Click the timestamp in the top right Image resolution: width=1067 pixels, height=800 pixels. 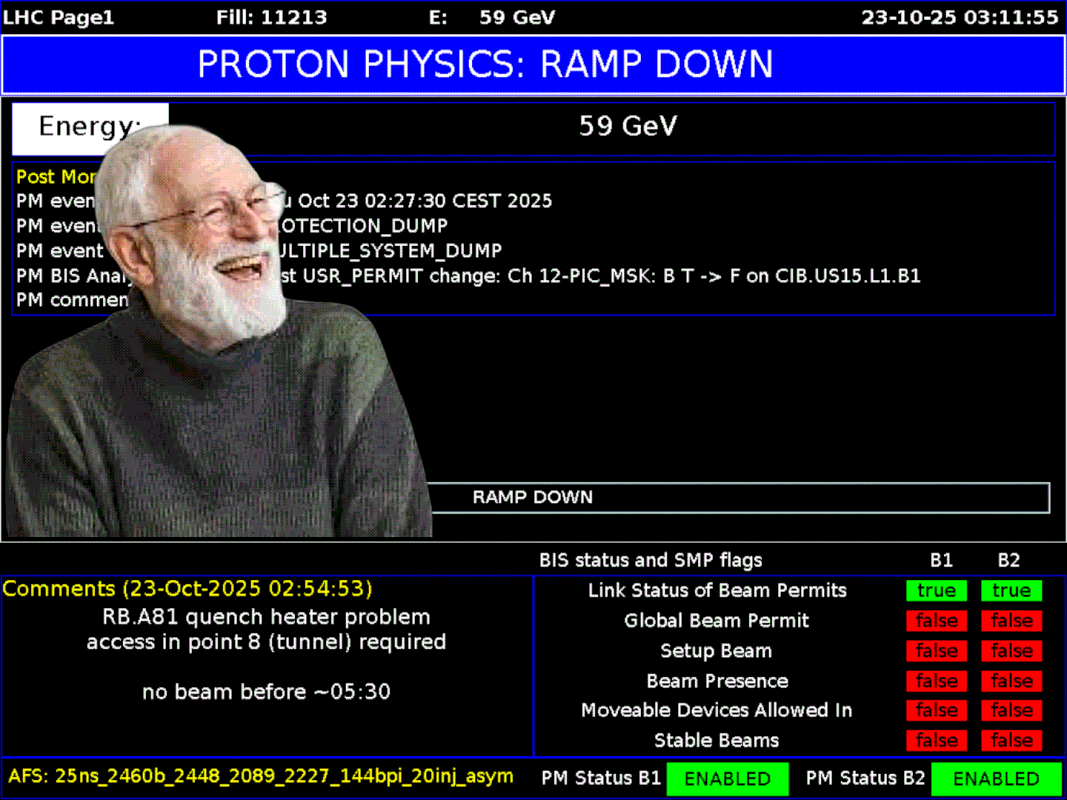click(960, 16)
